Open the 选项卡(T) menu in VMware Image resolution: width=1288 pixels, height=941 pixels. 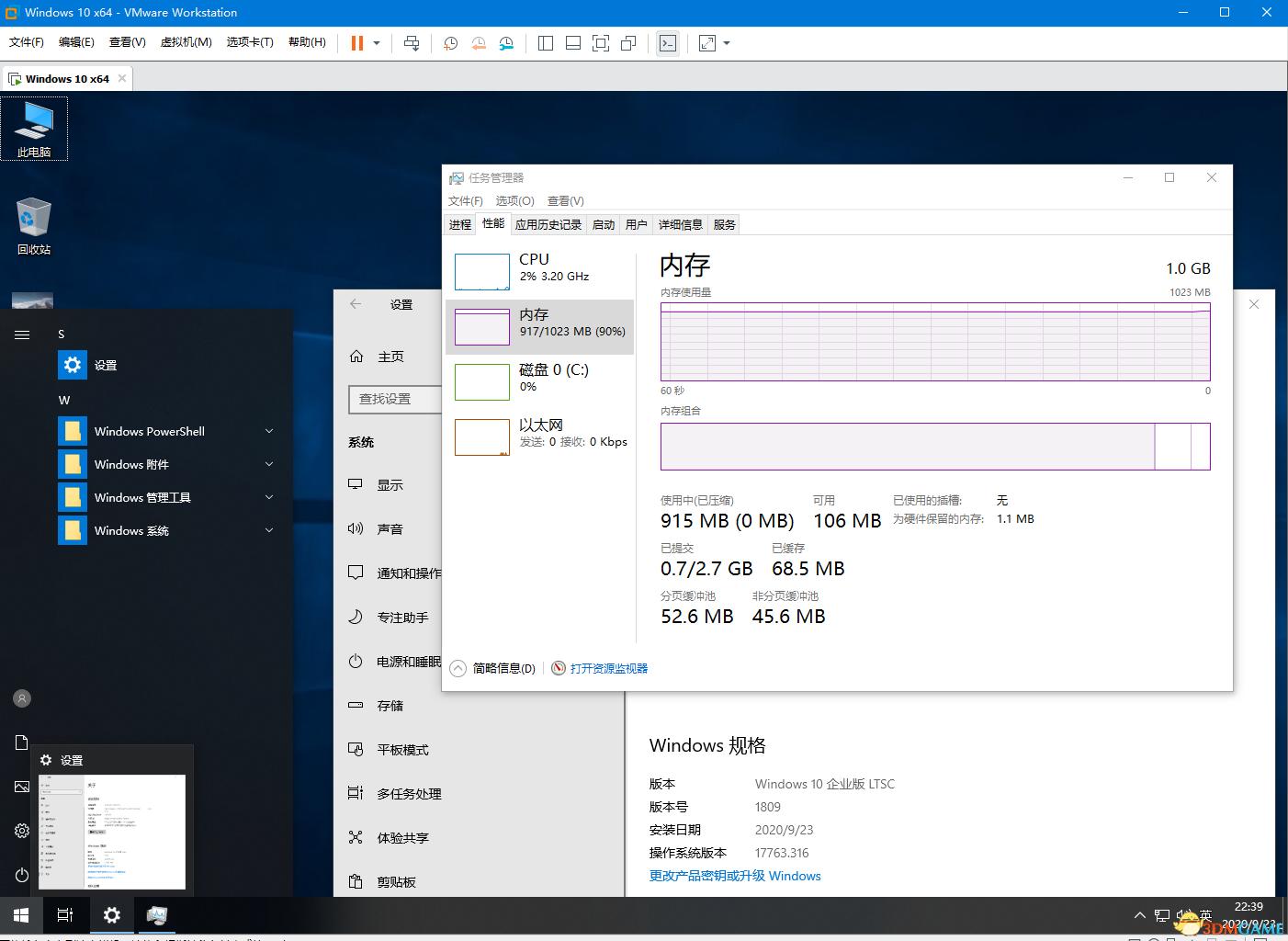(250, 42)
